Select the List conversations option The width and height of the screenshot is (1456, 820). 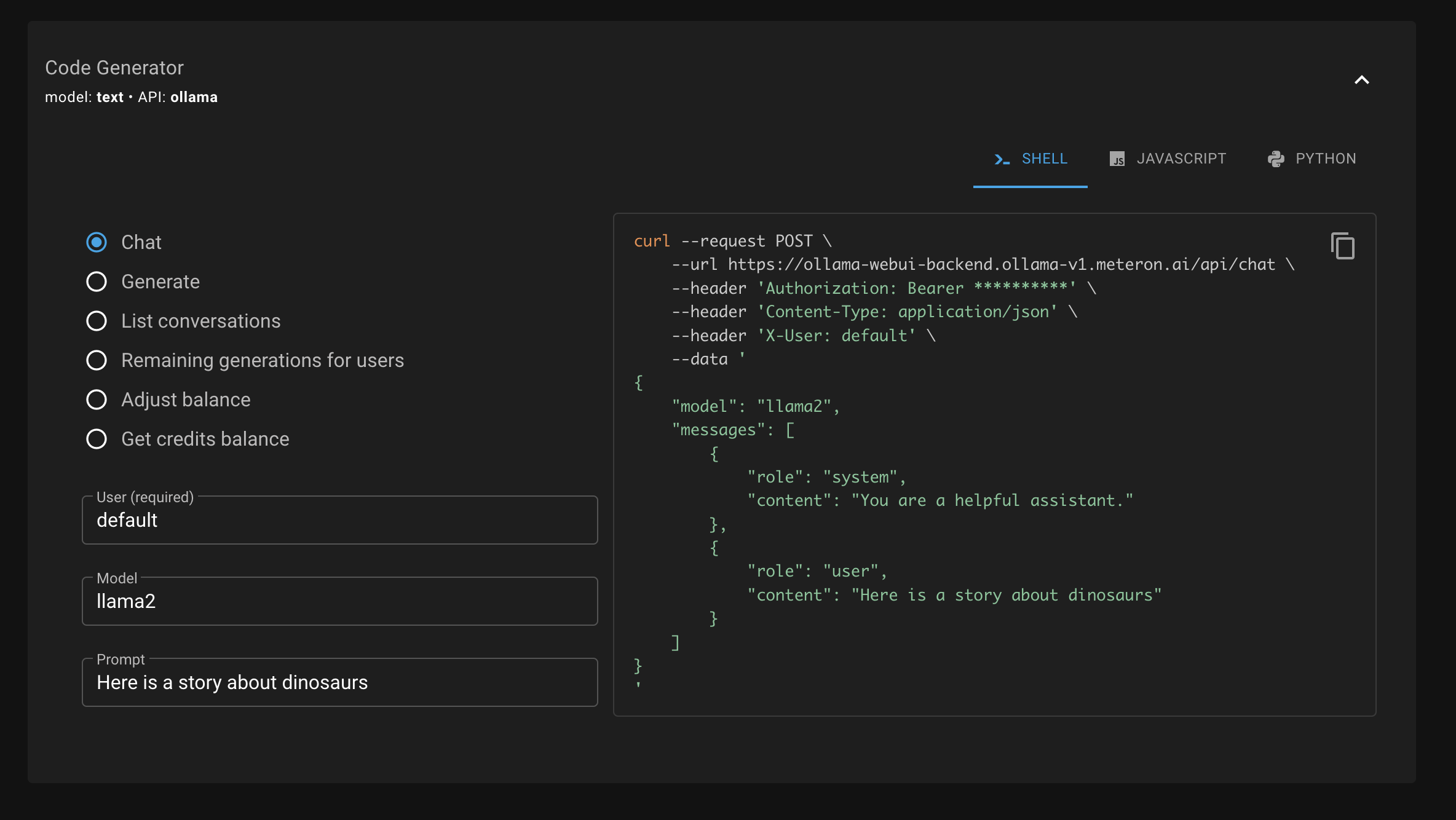click(97, 321)
